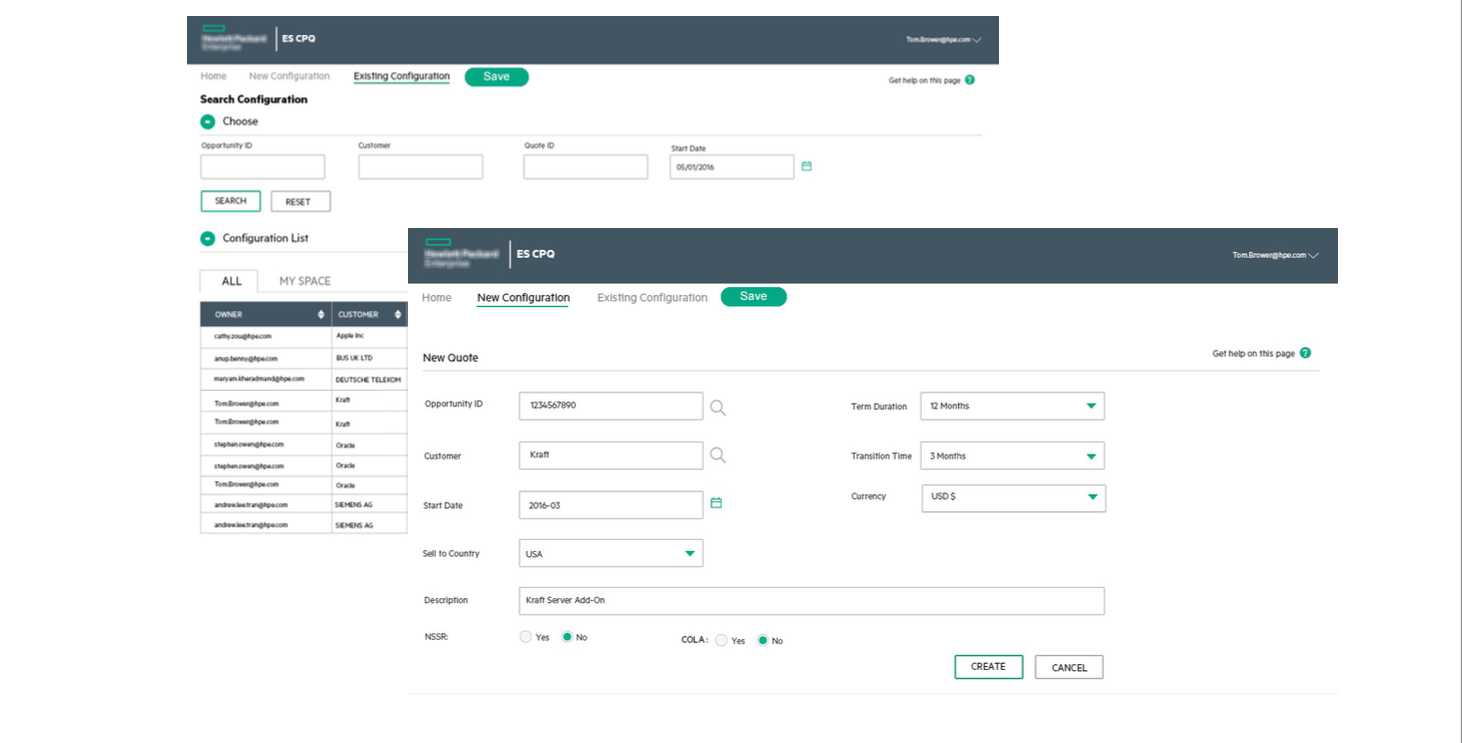Screen dimensions: 1462x743
Task: Click the Hewlett Packard logo in Search Configuration header
Action: pos(235,38)
